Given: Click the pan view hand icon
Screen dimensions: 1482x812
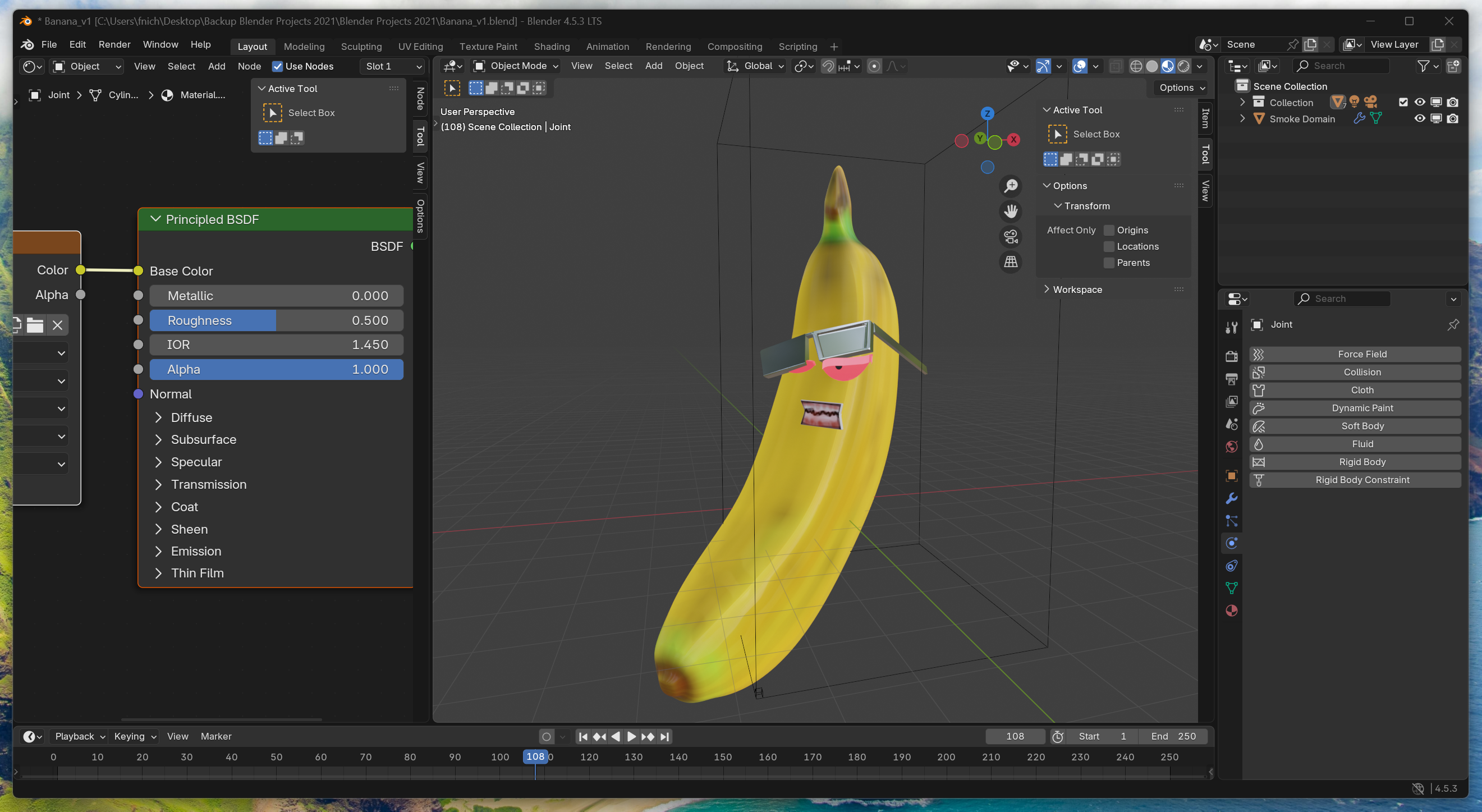Looking at the screenshot, I should 1011,211.
